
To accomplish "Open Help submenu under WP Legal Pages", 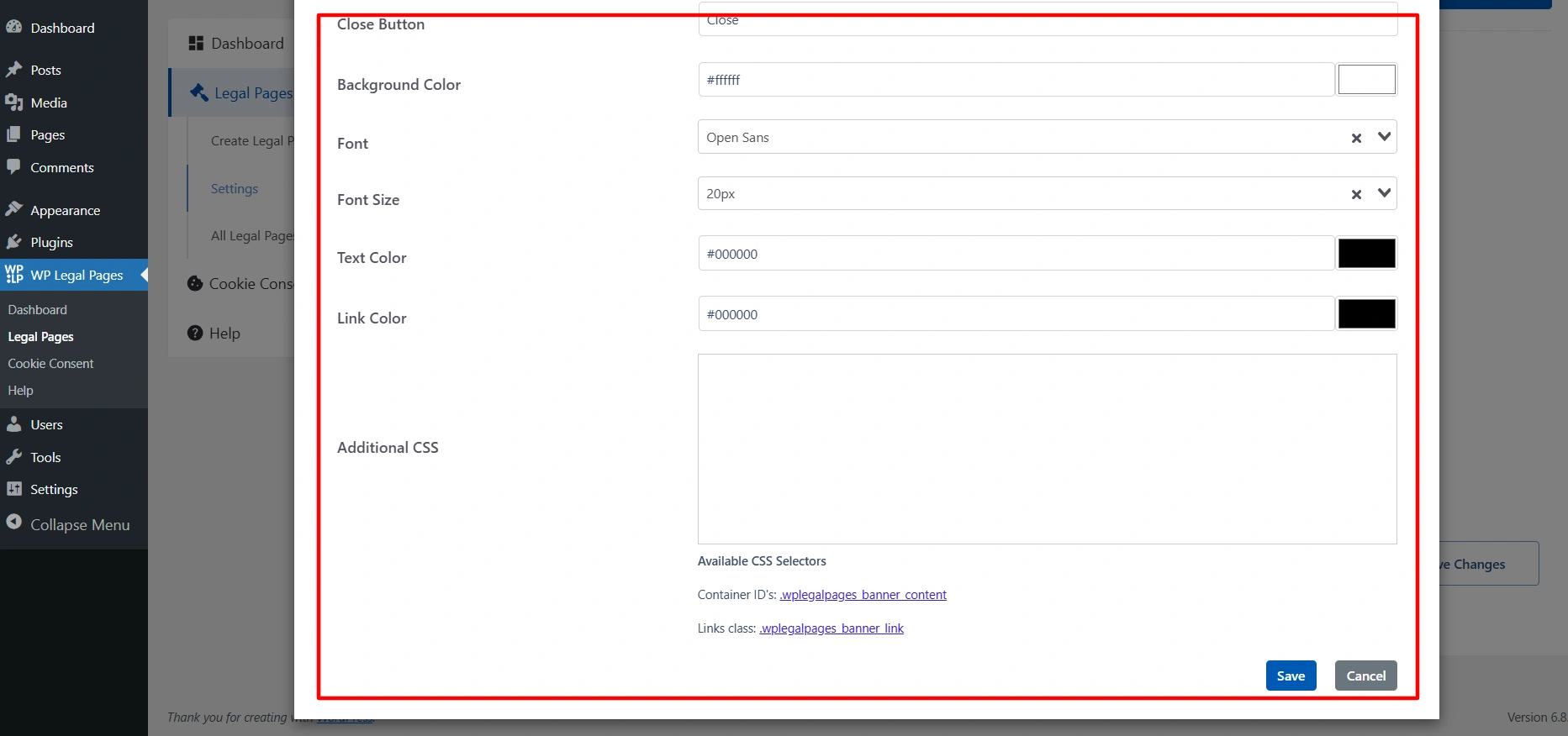I will [21, 391].
